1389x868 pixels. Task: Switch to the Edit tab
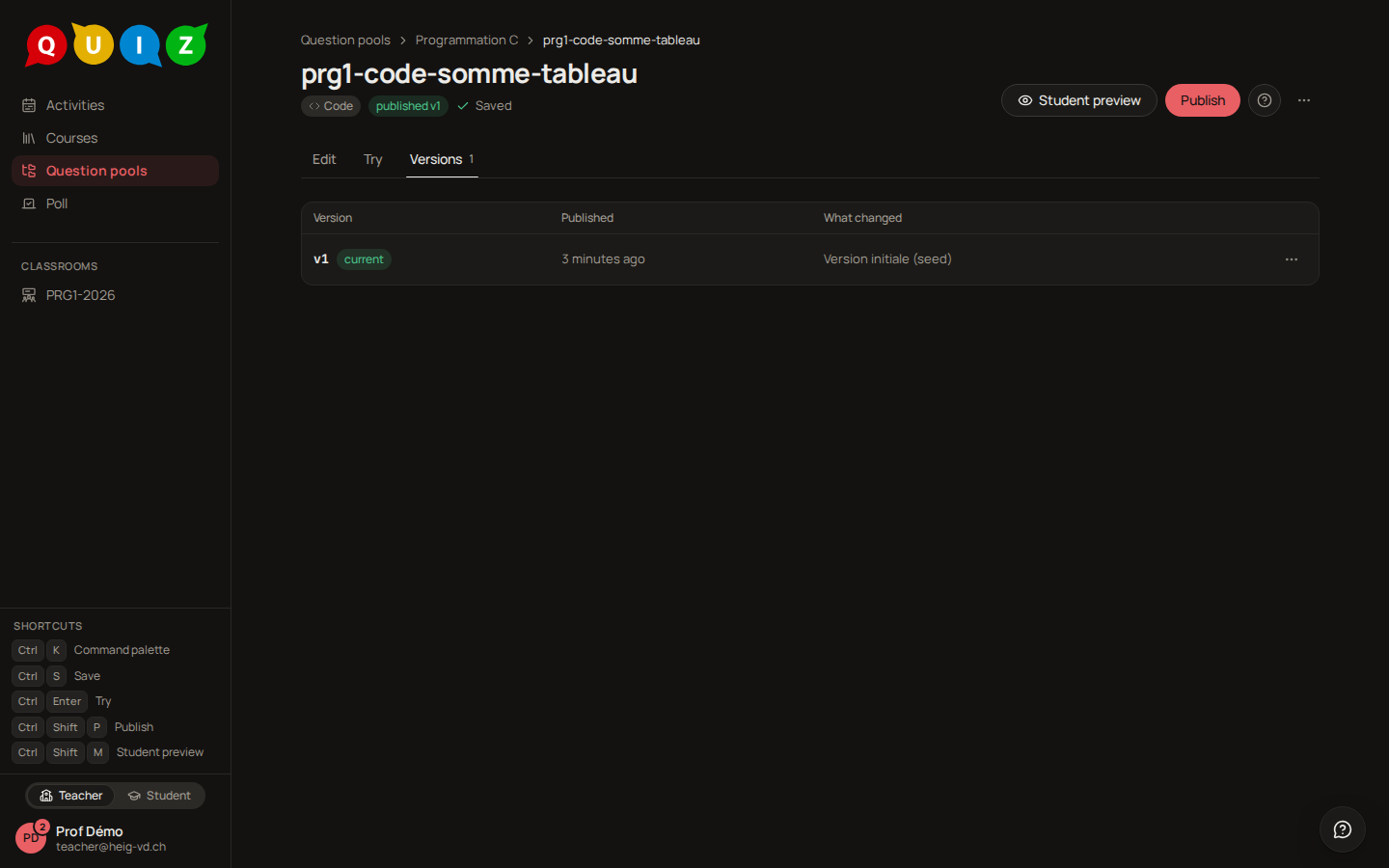324,159
